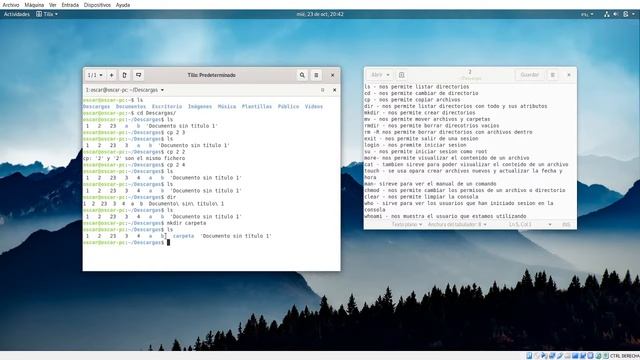Image resolution: width=640 pixels, height=360 pixels.
Task: Close the text editor window
Action: point(569,75)
